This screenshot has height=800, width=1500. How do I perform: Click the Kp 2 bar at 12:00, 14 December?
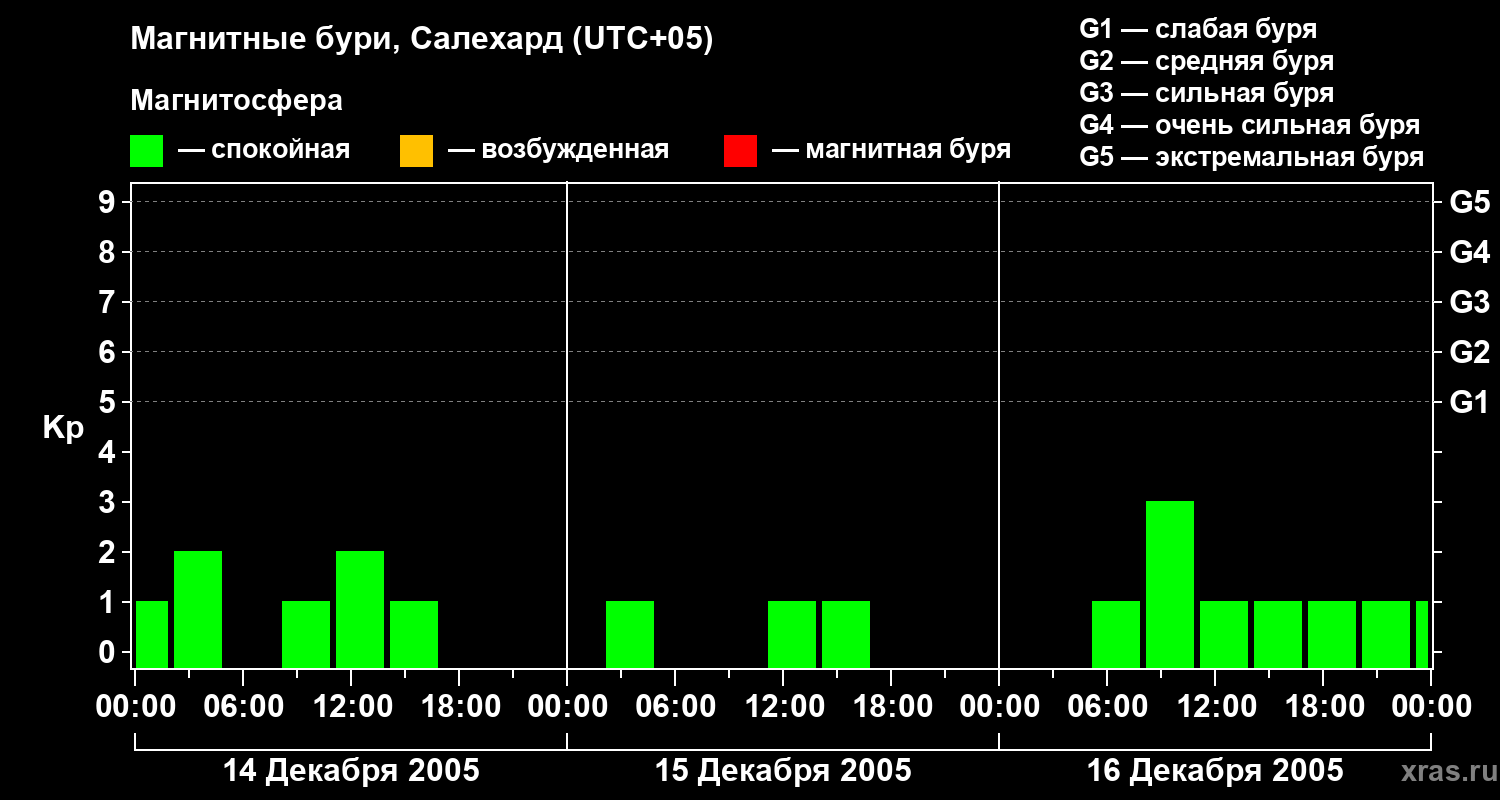click(360, 609)
